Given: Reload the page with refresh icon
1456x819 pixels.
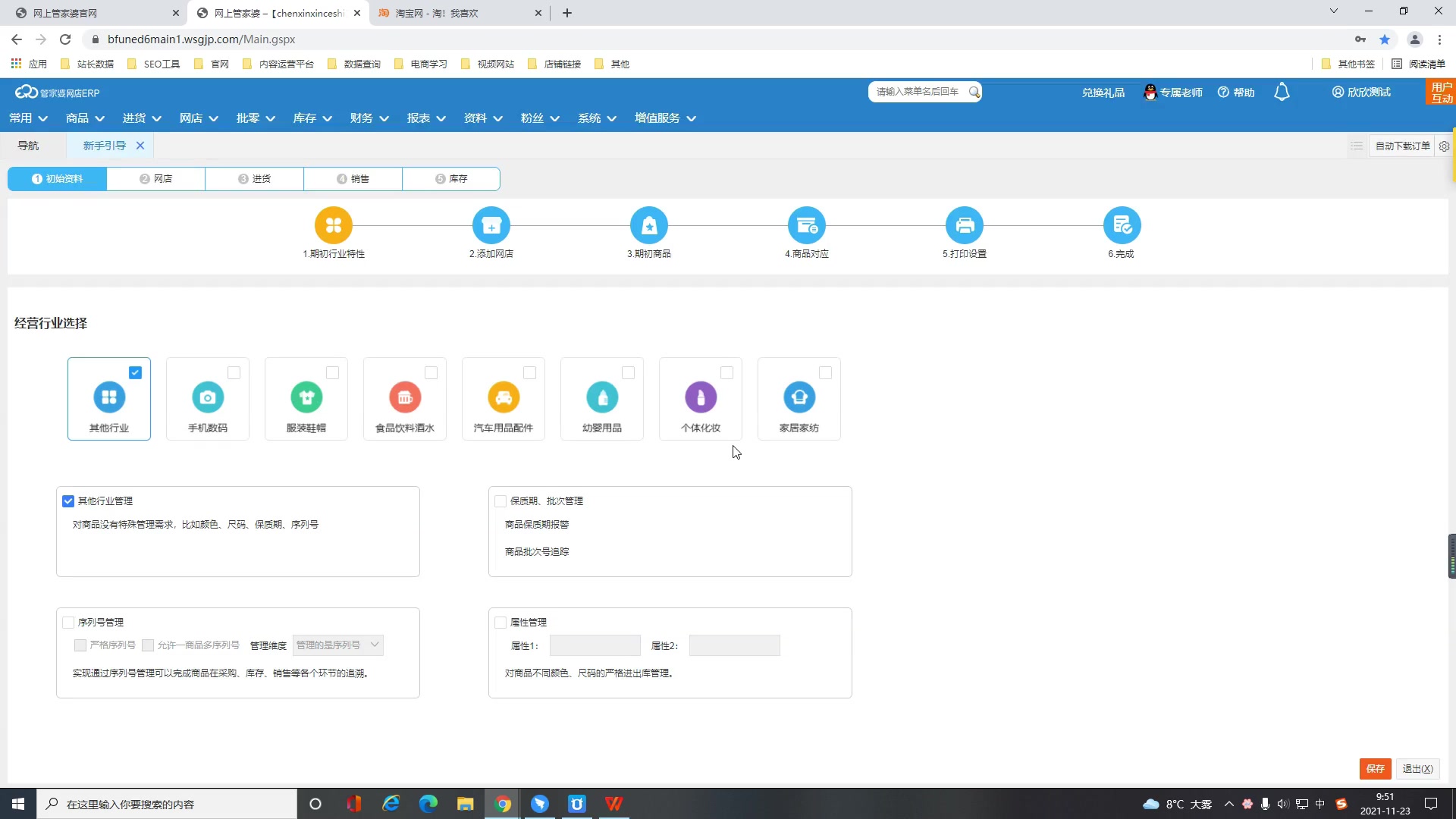Looking at the screenshot, I should coord(65,39).
